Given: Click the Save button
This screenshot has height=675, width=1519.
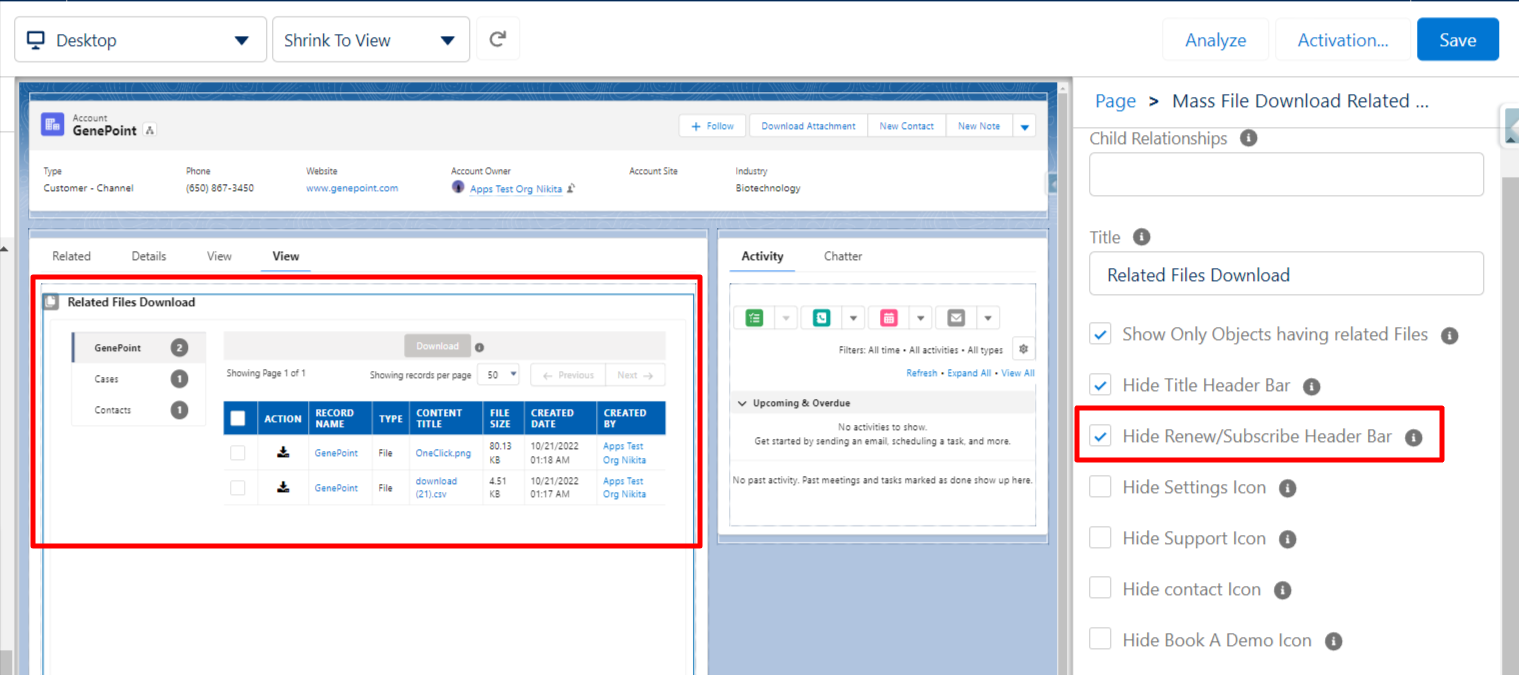Looking at the screenshot, I should pyautogui.click(x=1457, y=40).
